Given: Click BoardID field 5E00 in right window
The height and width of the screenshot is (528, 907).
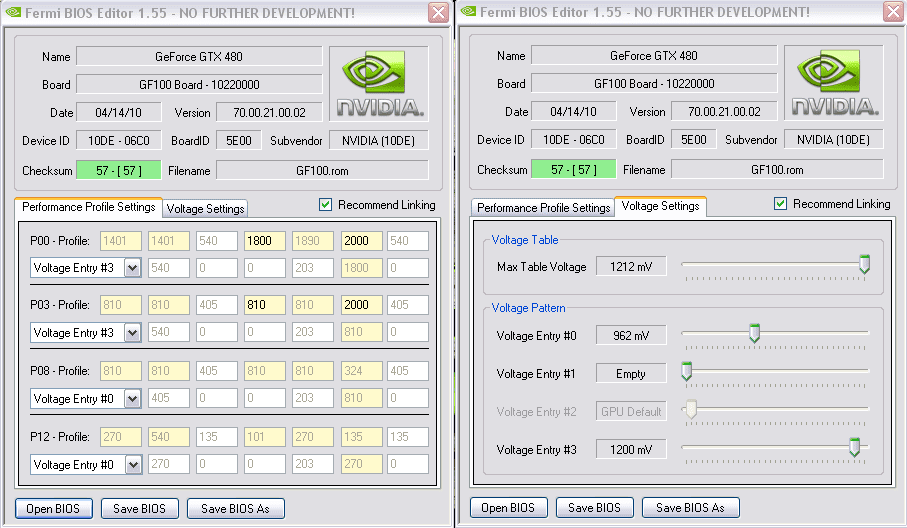Looking at the screenshot, I should point(694,139).
